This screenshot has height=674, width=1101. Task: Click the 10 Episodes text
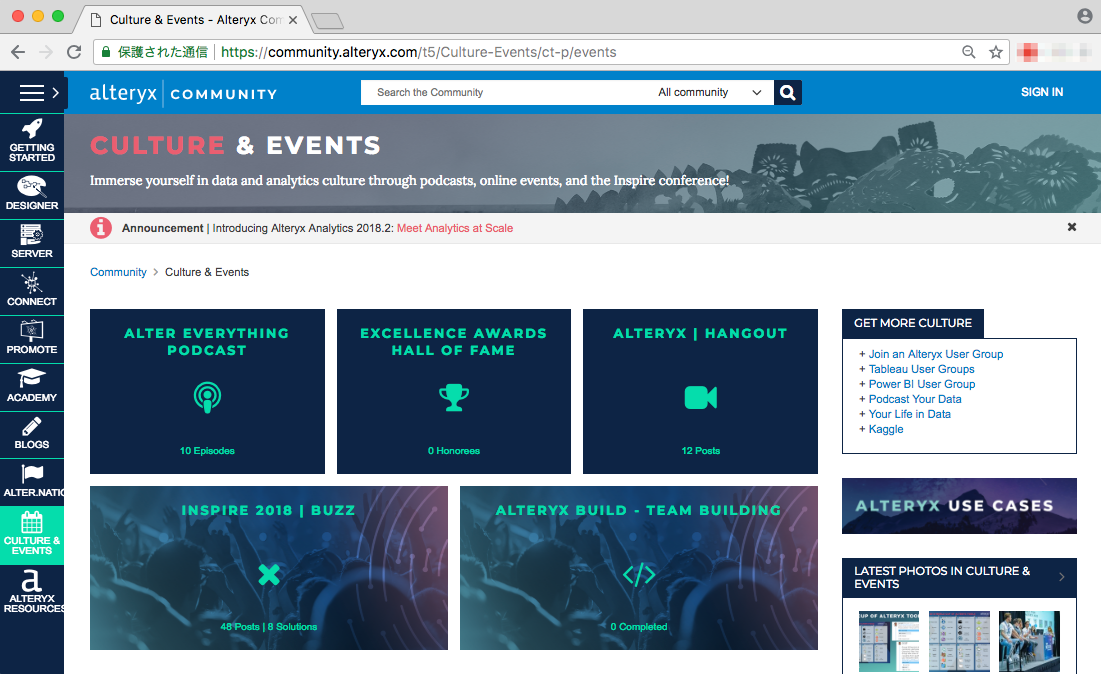coord(207,451)
